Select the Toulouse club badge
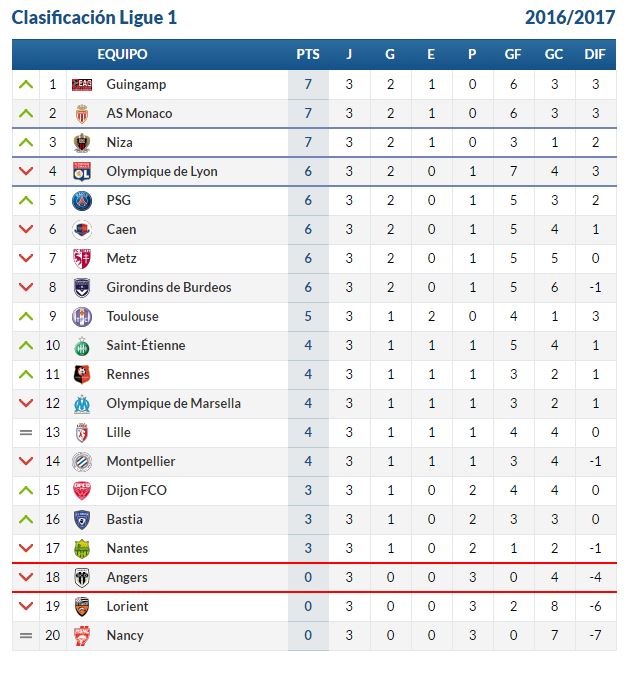This screenshot has height=674, width=634. tap(82, 317)
